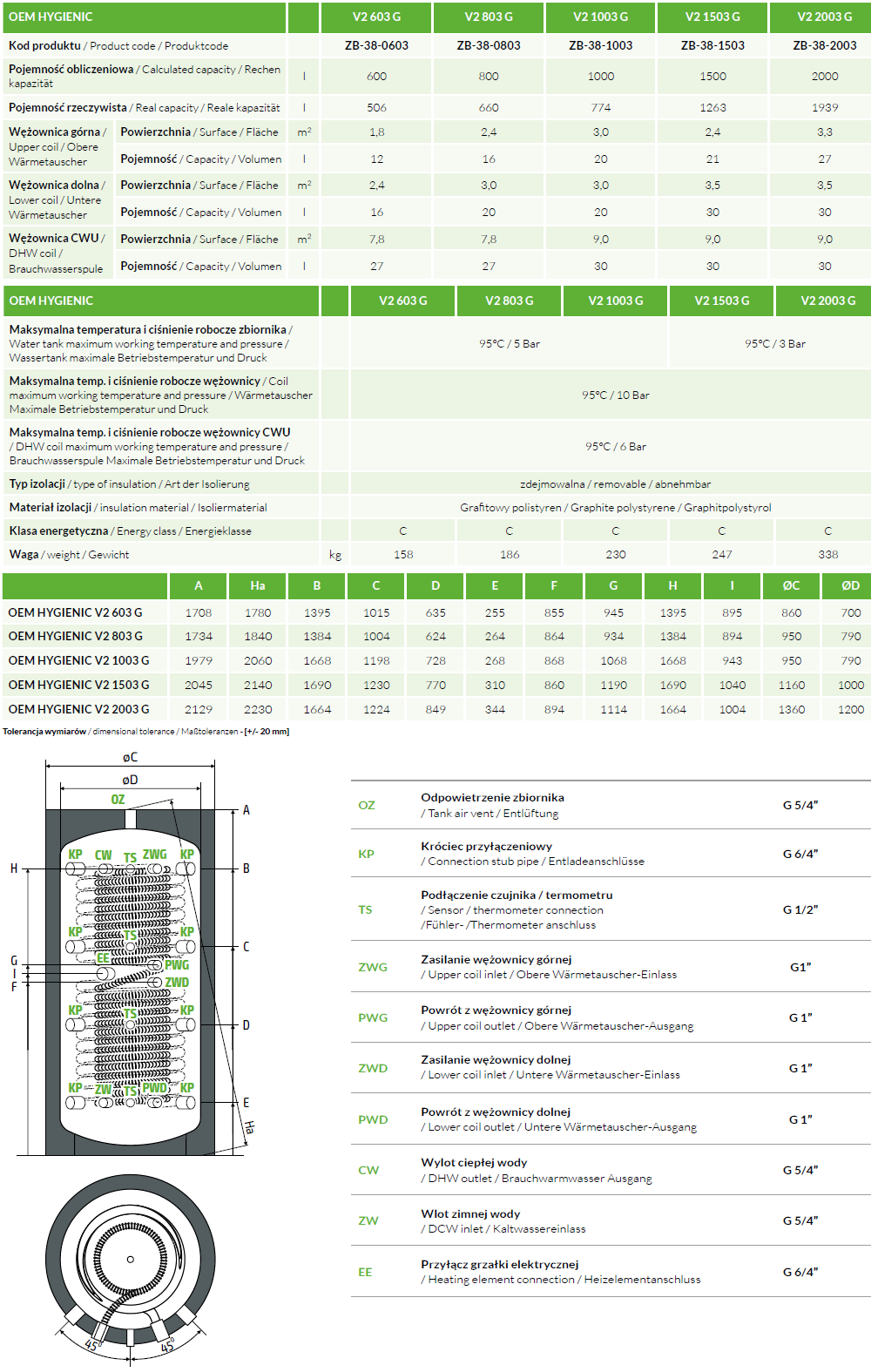This screenshot has height=1372, width=871.
Task: Click the ZB-38-2003 product code
Action: click(825, 45)
